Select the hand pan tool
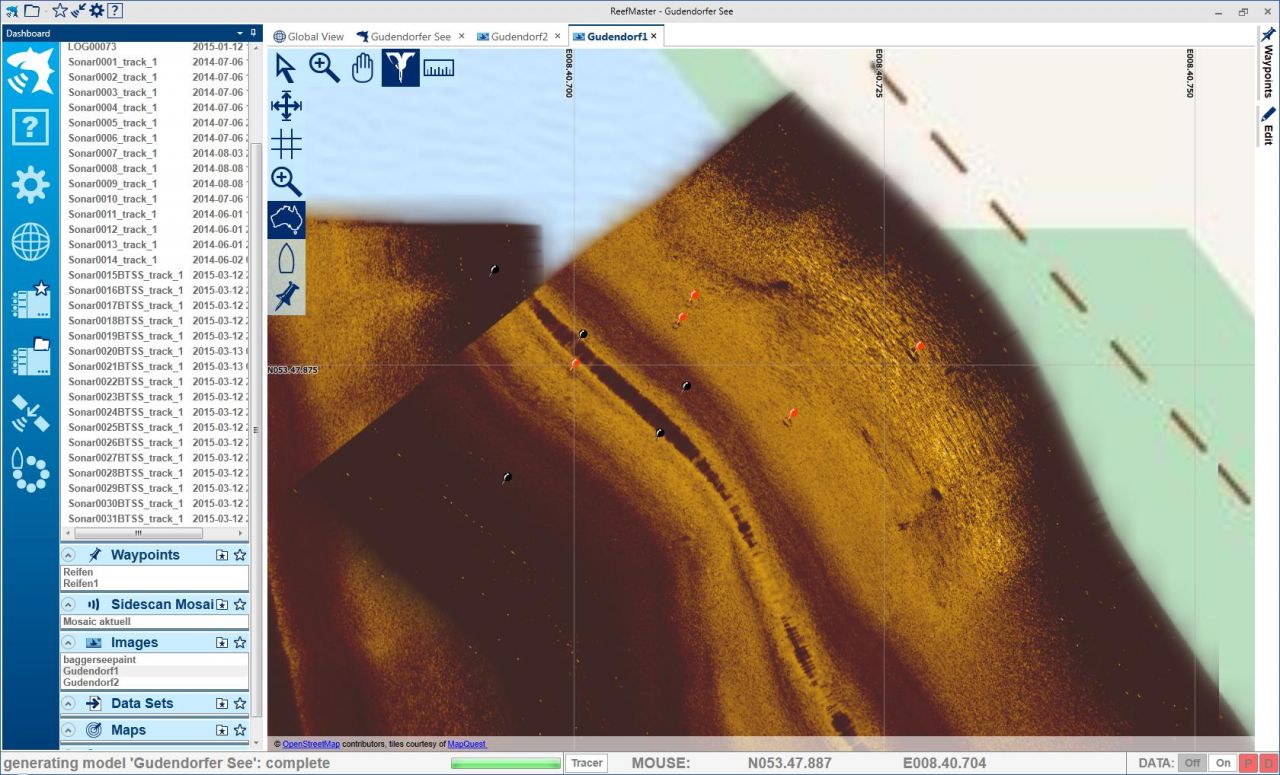Image resolution: width=1280 pixels, height=775 pixels. 362,68
